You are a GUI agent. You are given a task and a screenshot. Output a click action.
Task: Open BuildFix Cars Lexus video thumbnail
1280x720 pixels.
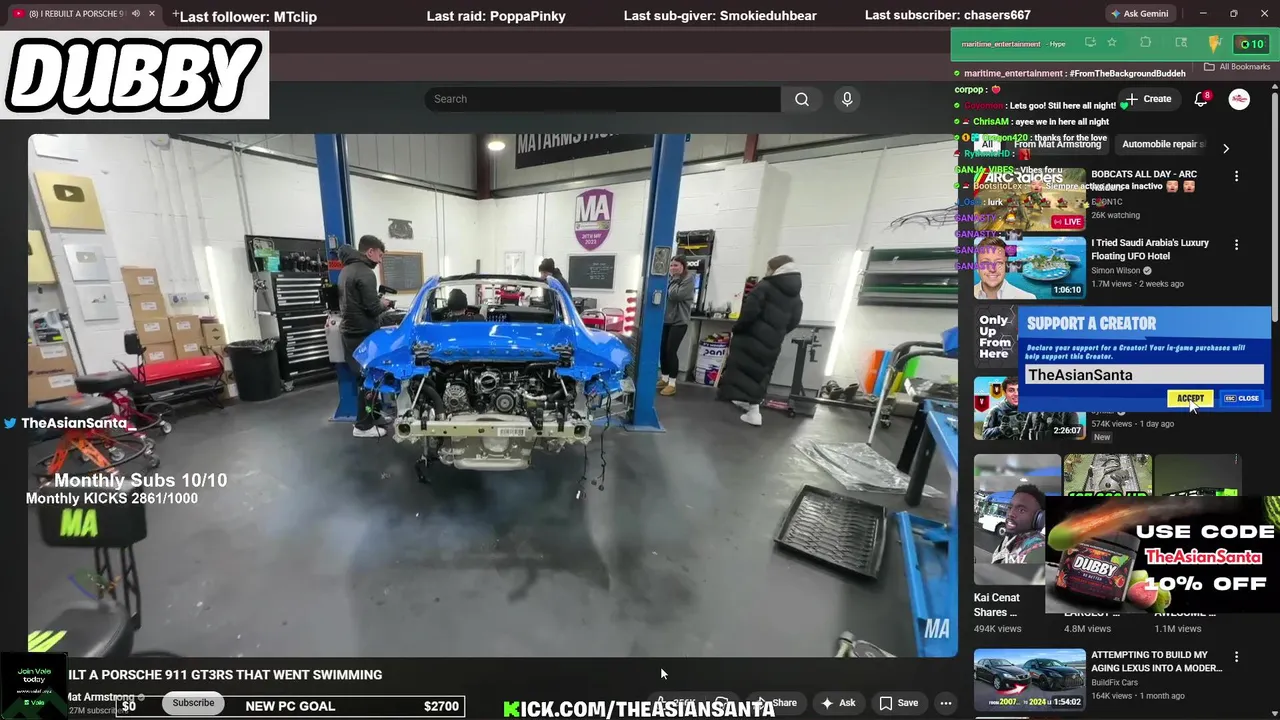tap(1030, 680)
